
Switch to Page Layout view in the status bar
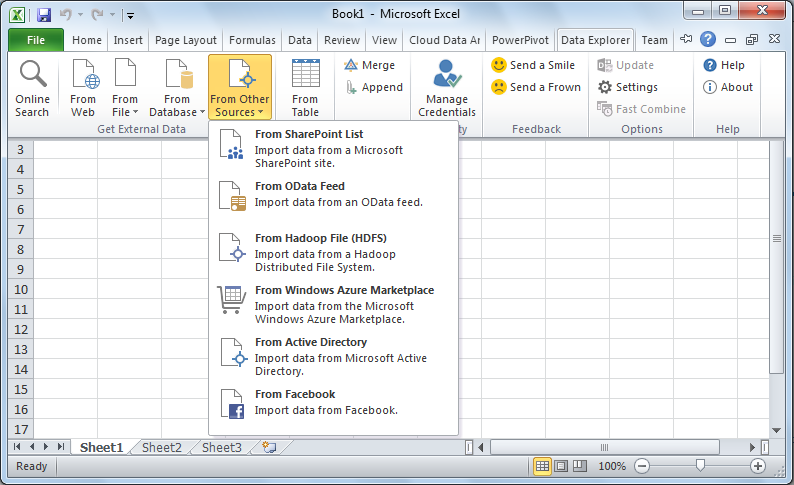(561, 466)
